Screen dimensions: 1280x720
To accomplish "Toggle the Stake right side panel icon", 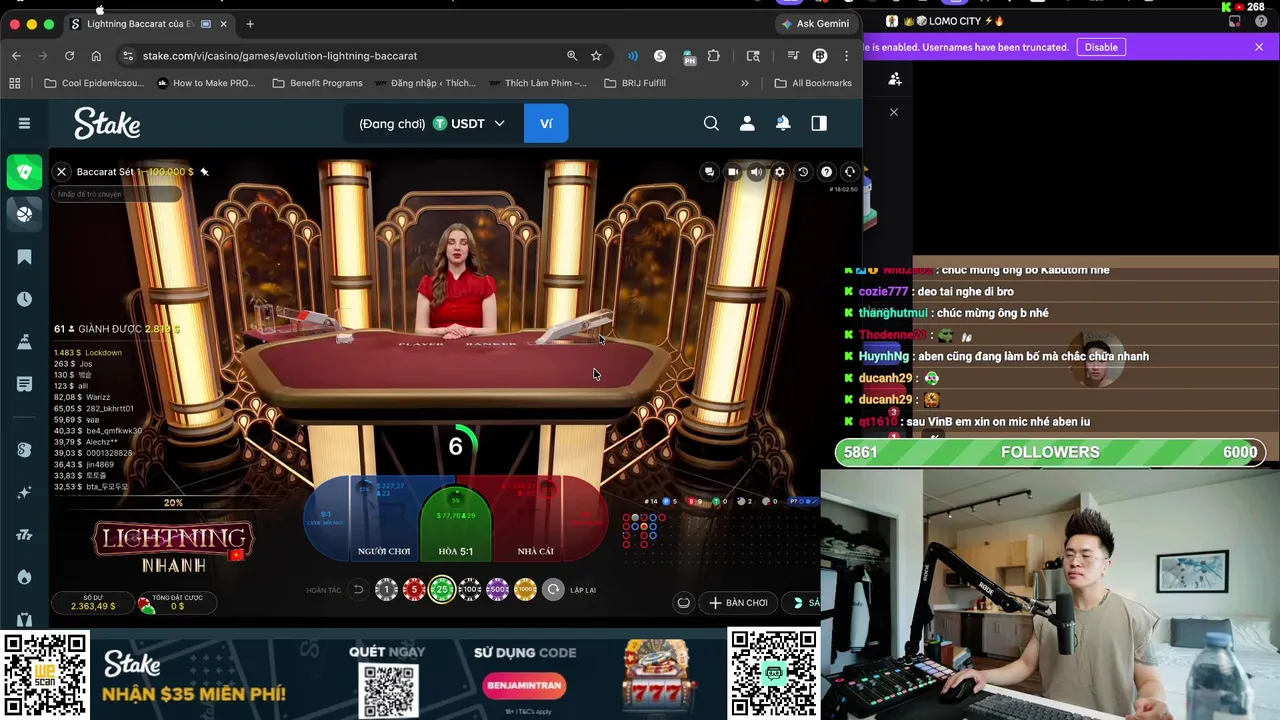I will (819, 123).
